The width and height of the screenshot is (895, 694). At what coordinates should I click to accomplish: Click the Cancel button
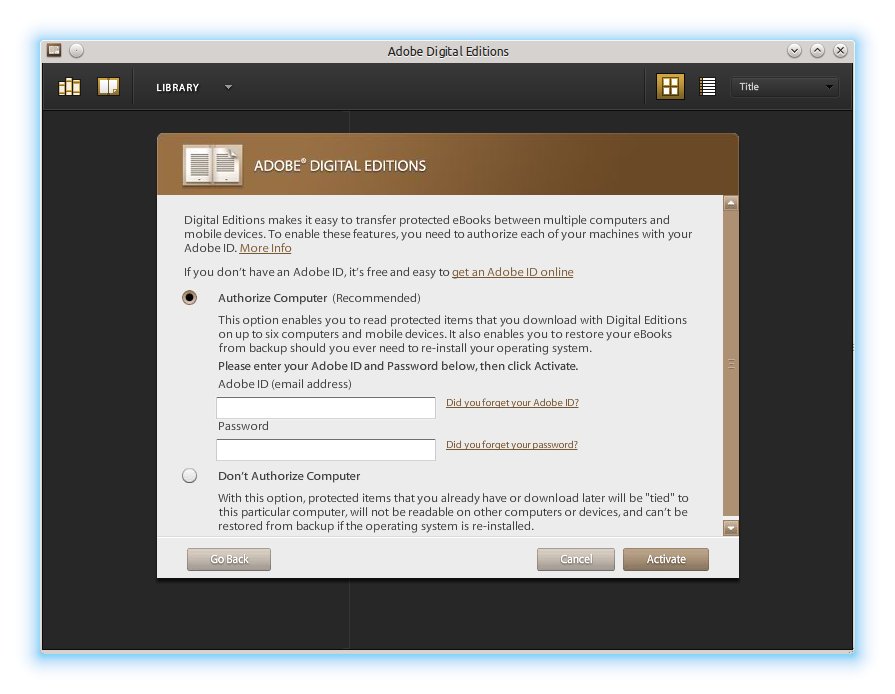click(x=576, y=559)
